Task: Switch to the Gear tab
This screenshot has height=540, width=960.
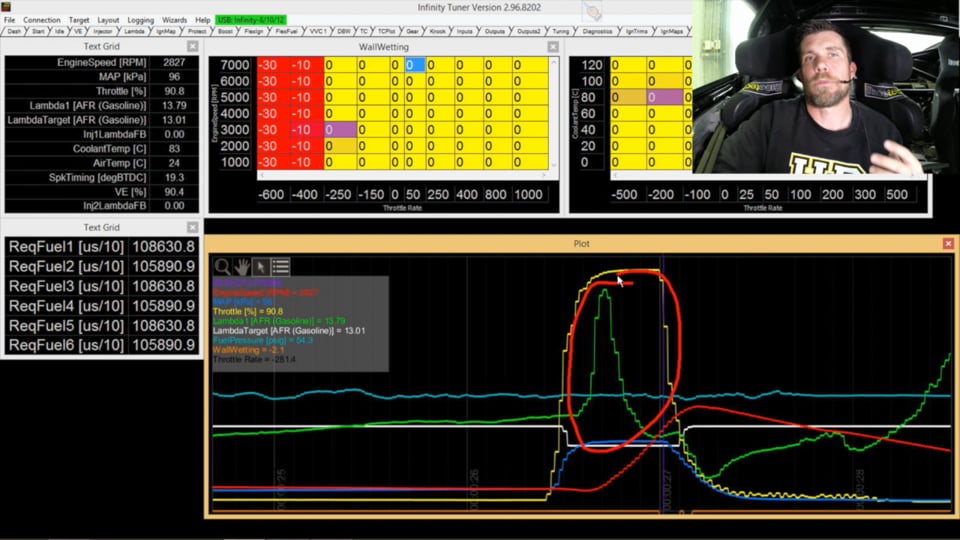Action: (413, 31)
